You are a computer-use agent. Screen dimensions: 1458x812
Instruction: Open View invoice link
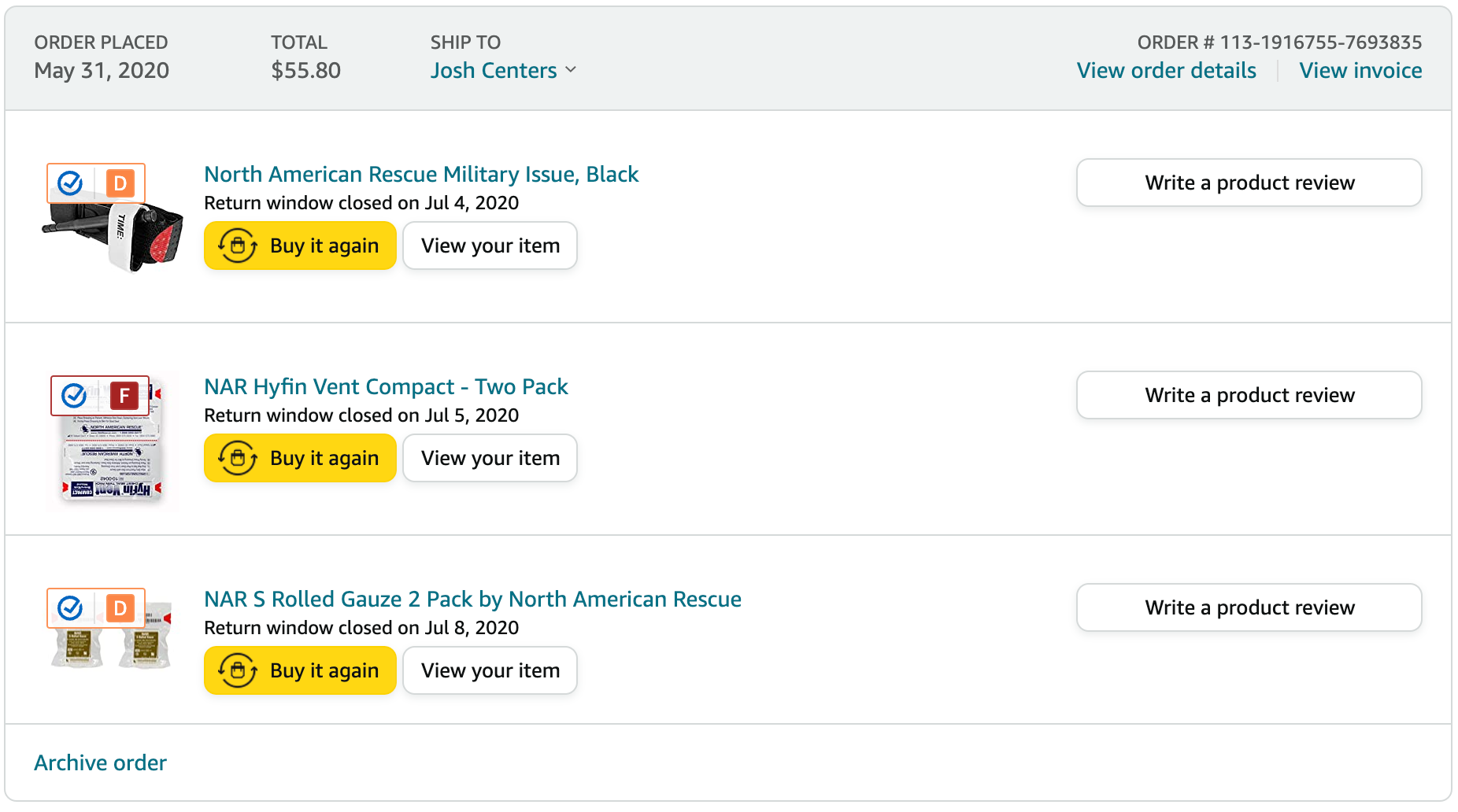pyautogui.click(x=1360, y=70)
